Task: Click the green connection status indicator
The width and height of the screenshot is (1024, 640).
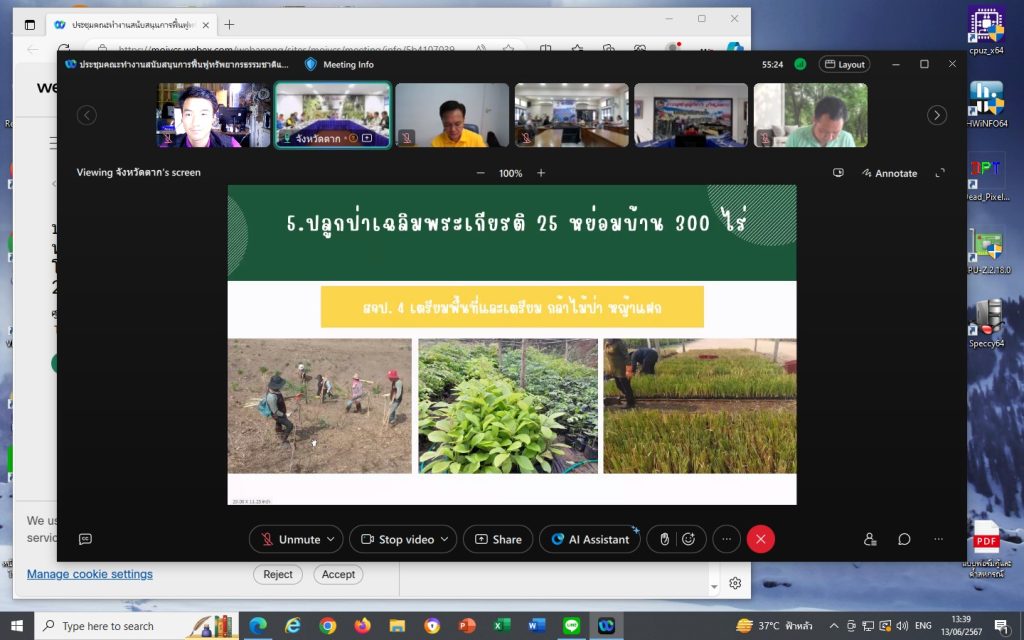Action: coord(800,64)
